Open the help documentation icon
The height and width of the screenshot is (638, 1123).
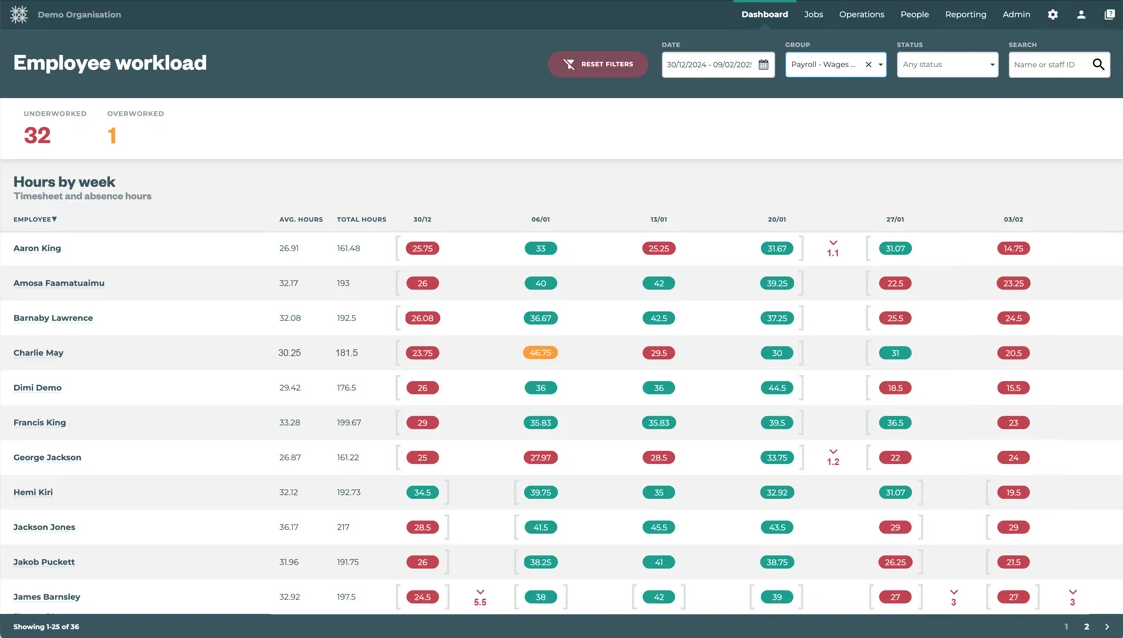(x=1109, y=14)
